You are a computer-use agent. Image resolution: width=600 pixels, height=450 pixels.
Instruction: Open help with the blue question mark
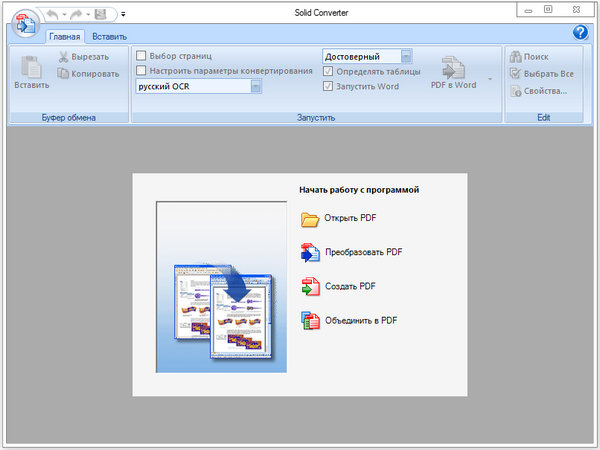pos(580,33)
